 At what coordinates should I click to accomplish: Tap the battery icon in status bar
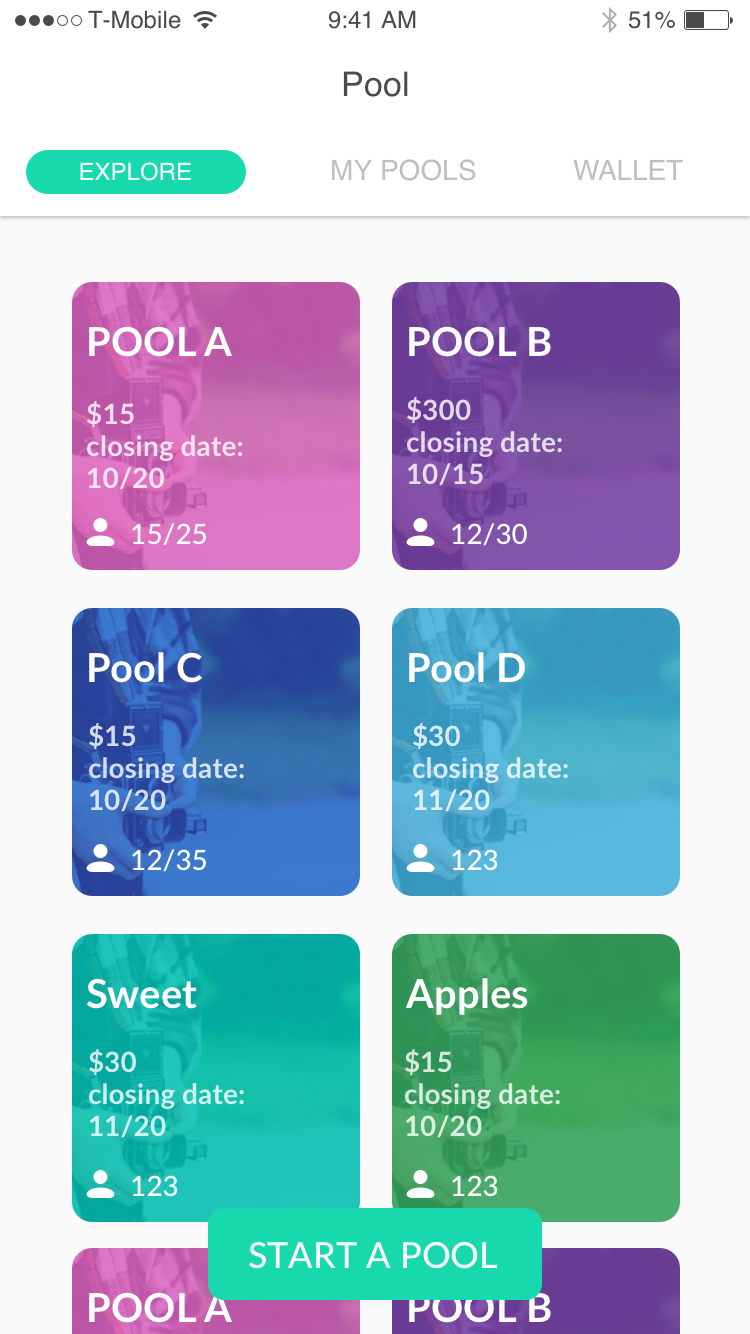708,20
